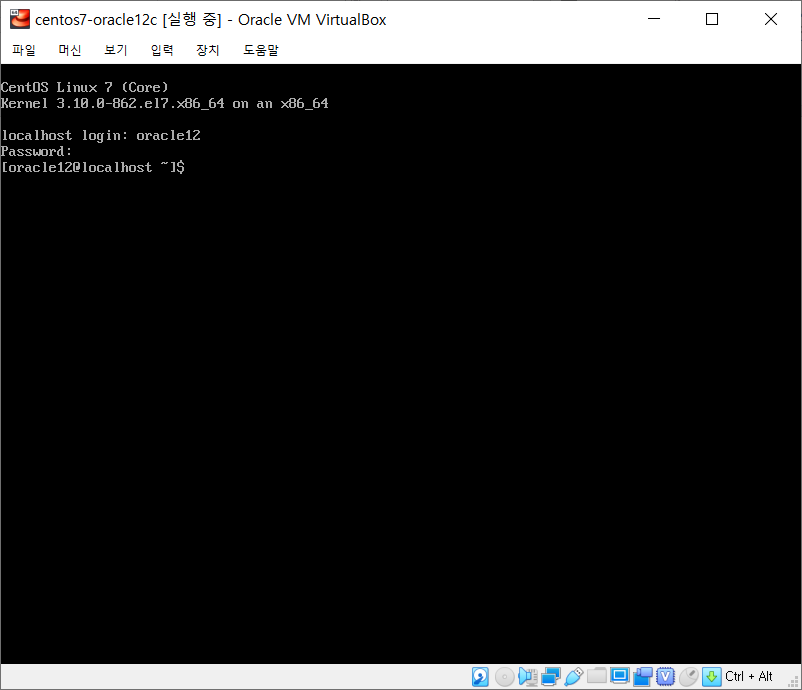Maximize the VirtualBox window
The width and height of the screenshot is (802, 690).
712,19
